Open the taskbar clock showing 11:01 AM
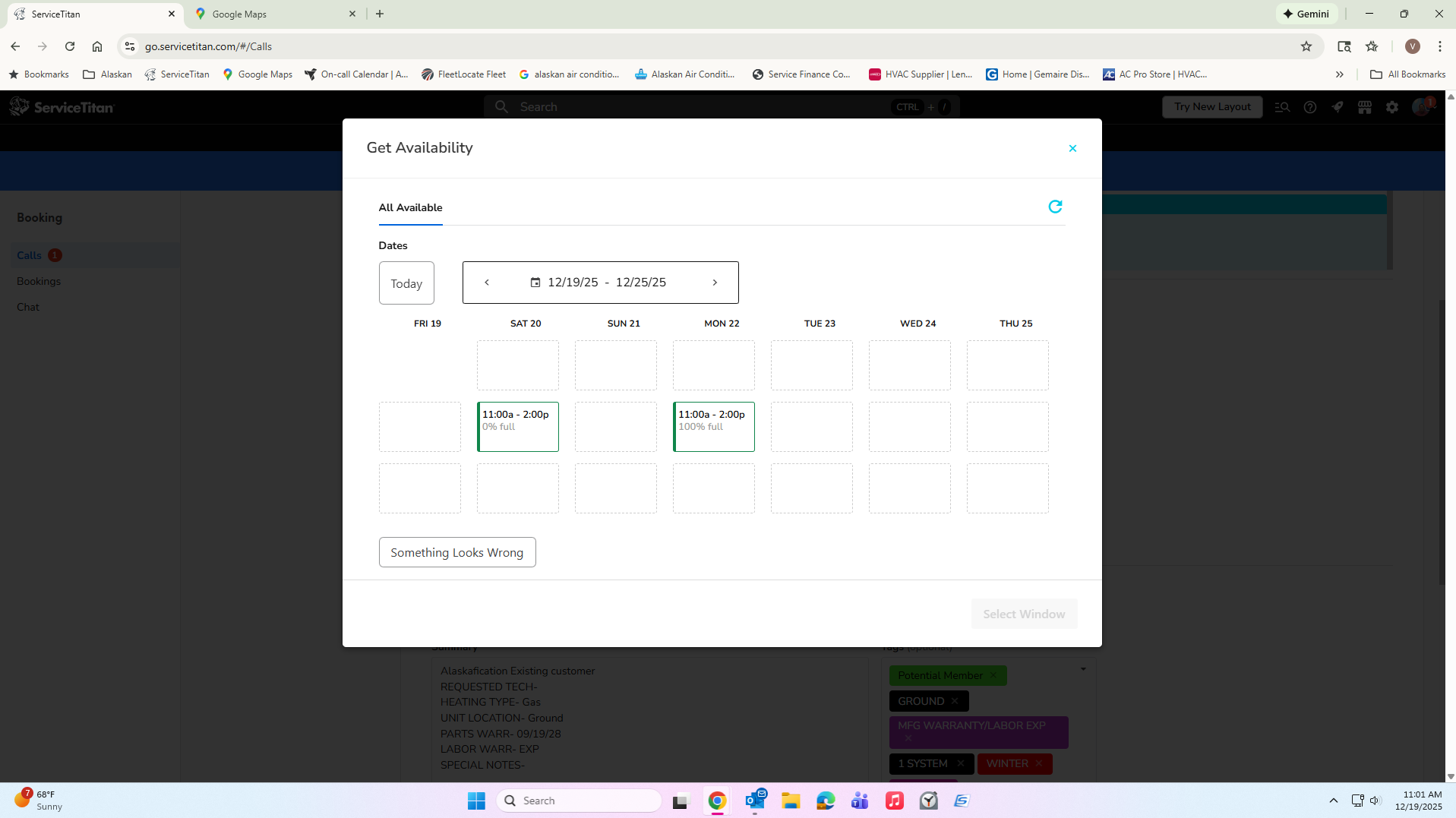This screenshot has width=1456, height=818. tap(1419, 801)
